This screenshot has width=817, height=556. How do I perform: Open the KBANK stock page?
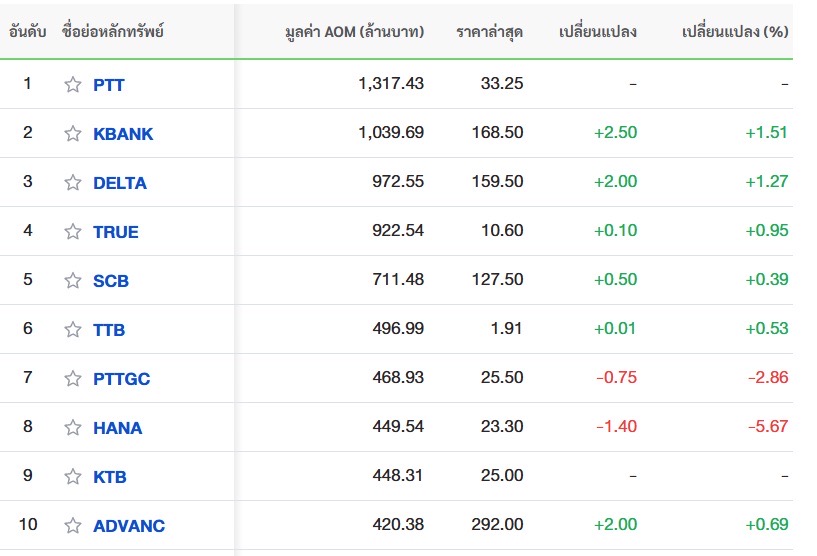pyautogui.click(x=123, y=134)
